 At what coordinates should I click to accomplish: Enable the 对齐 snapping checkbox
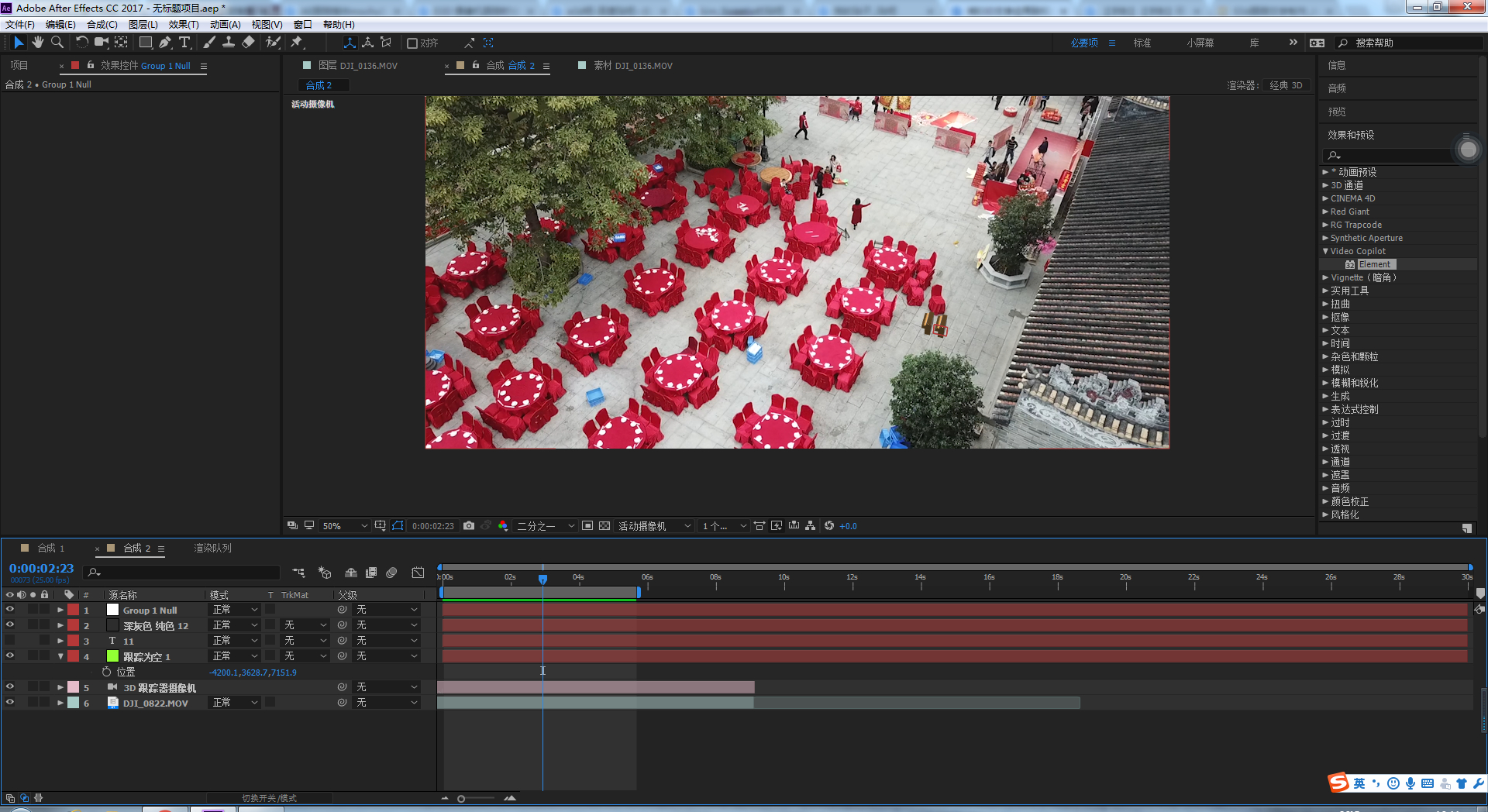[412, 43]
